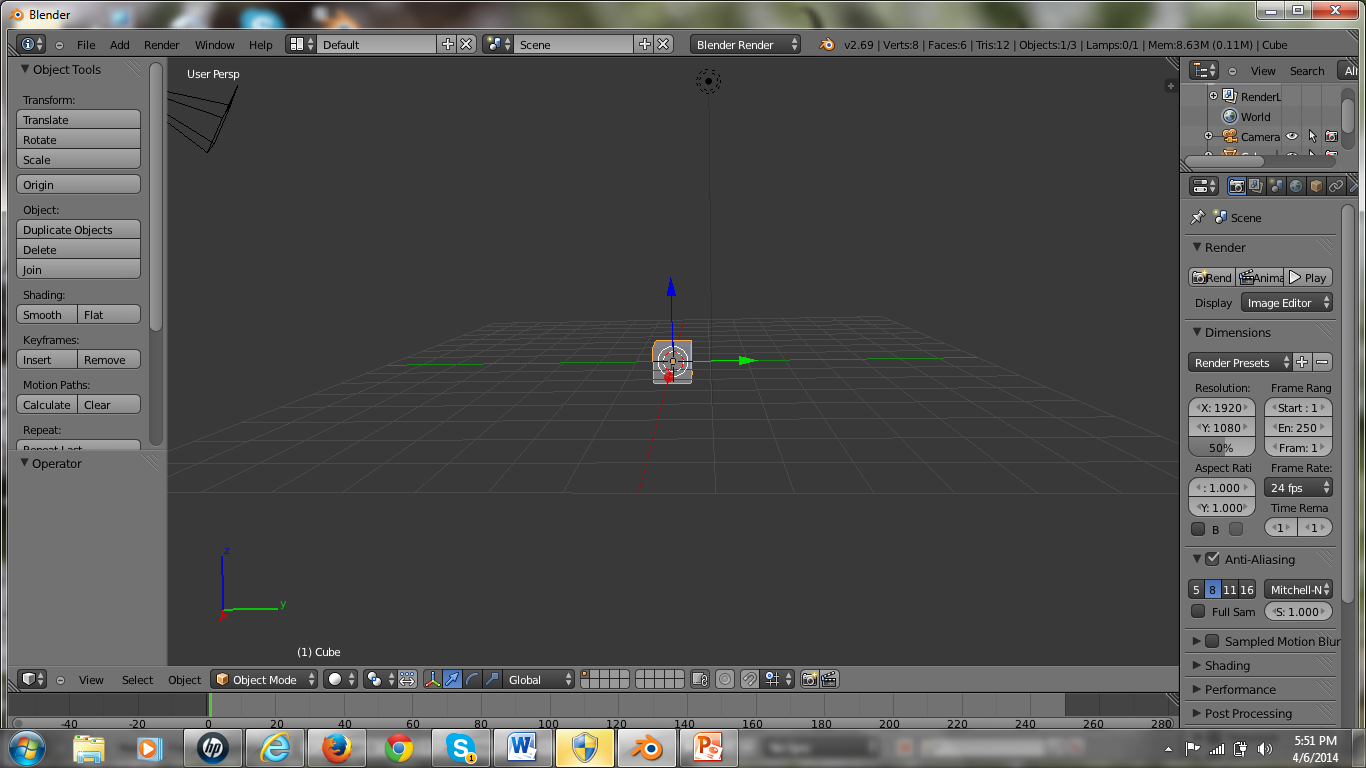Click the rotation manipulator icon in viewport header
Screen dimensions: 1366x768
coord(474,679)
